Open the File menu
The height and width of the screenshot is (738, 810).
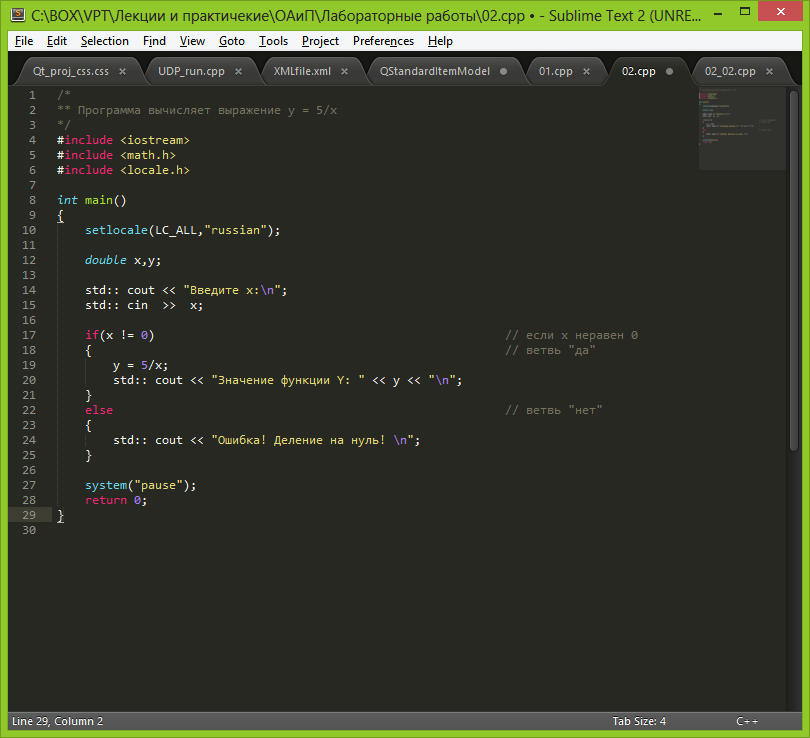point(24,41)
